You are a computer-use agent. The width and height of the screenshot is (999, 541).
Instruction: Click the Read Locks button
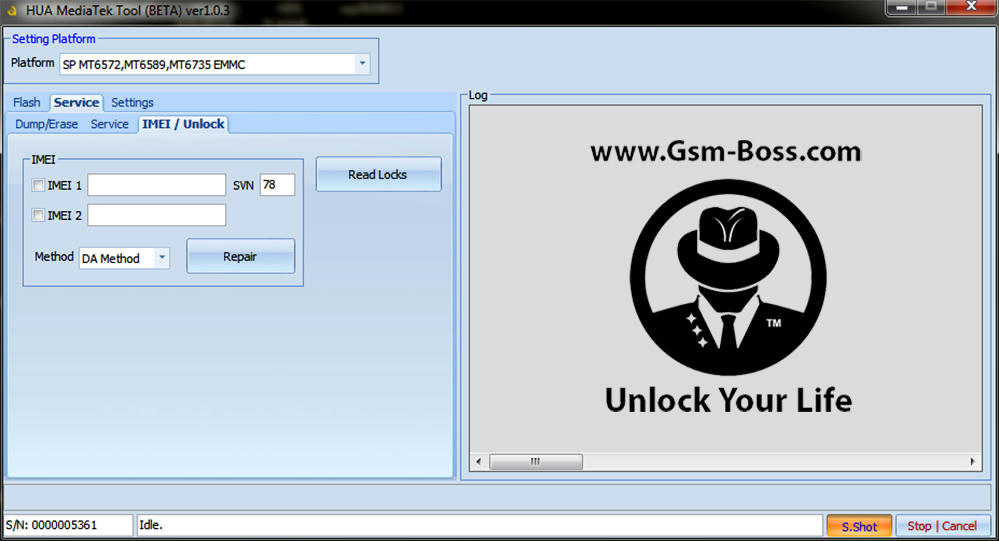tap(378, 174)
